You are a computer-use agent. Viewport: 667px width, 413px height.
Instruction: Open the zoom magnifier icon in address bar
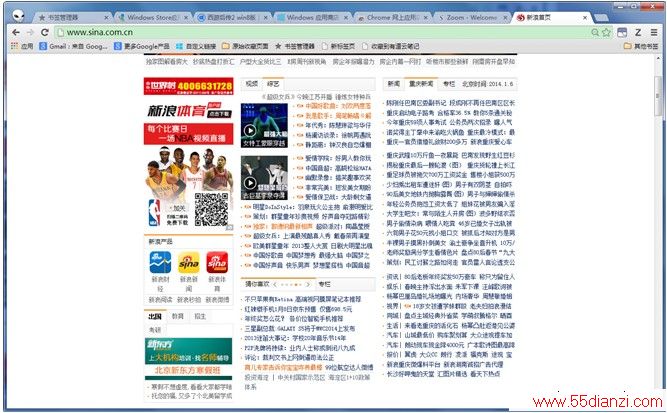point(595,32)
